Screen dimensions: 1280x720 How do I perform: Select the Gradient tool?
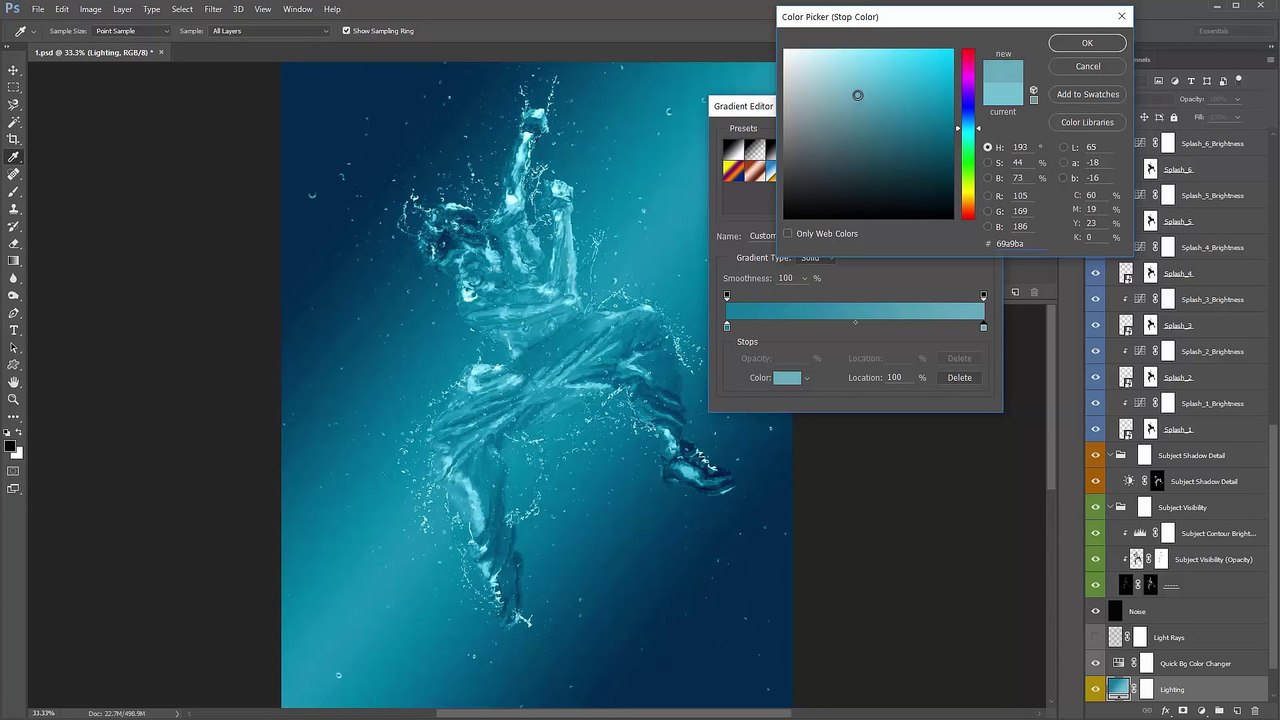[x=14, y=261]
